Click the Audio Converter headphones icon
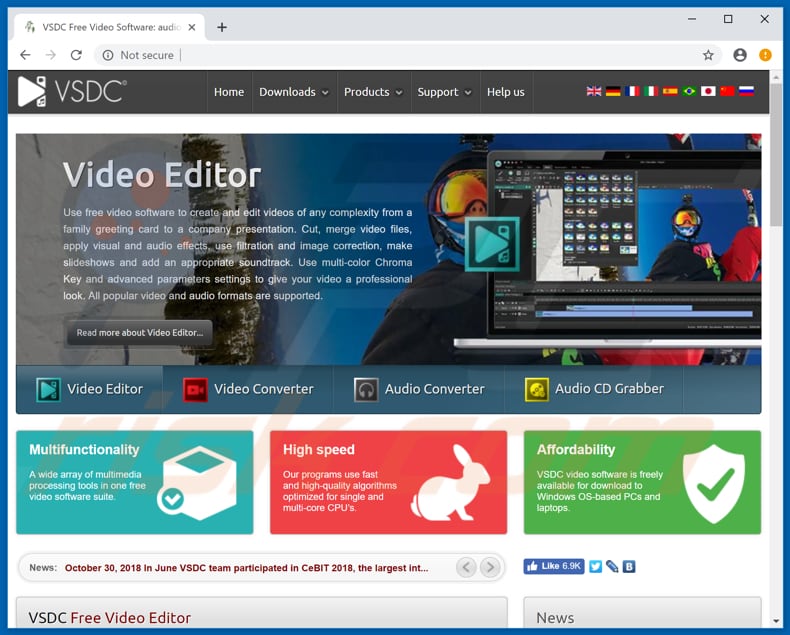 pyautogui.click(x=366, y=390)
